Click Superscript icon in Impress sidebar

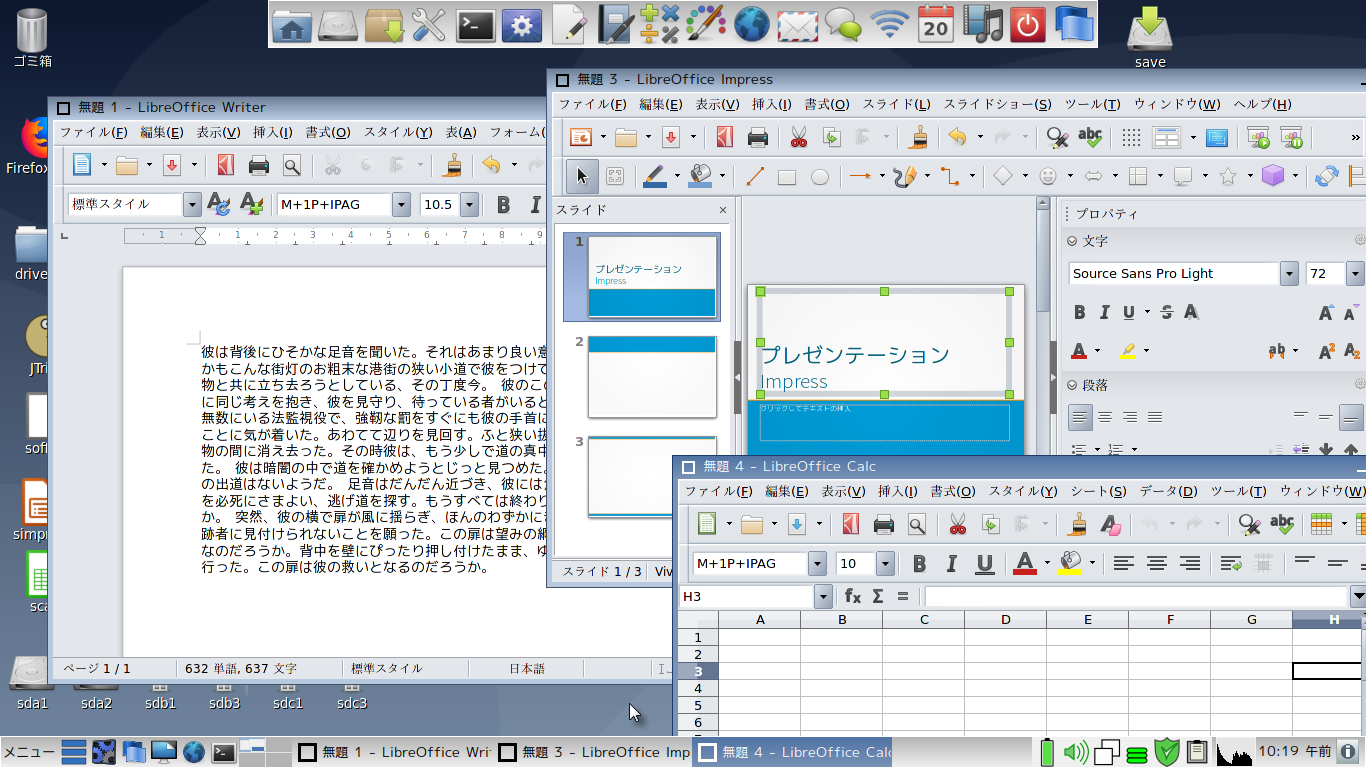pyautogui.click(x=1327, y=351)
